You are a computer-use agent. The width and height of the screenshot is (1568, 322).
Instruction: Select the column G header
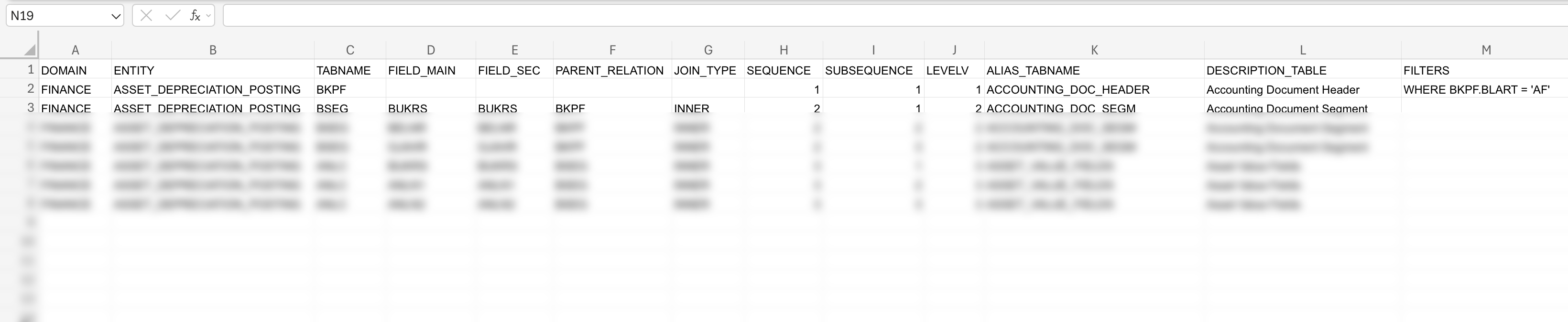click(x=708, y=50)
